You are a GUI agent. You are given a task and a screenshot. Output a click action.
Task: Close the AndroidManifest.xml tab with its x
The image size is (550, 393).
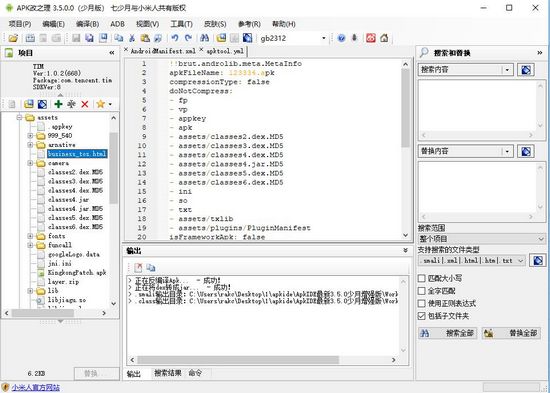(126, 50)
